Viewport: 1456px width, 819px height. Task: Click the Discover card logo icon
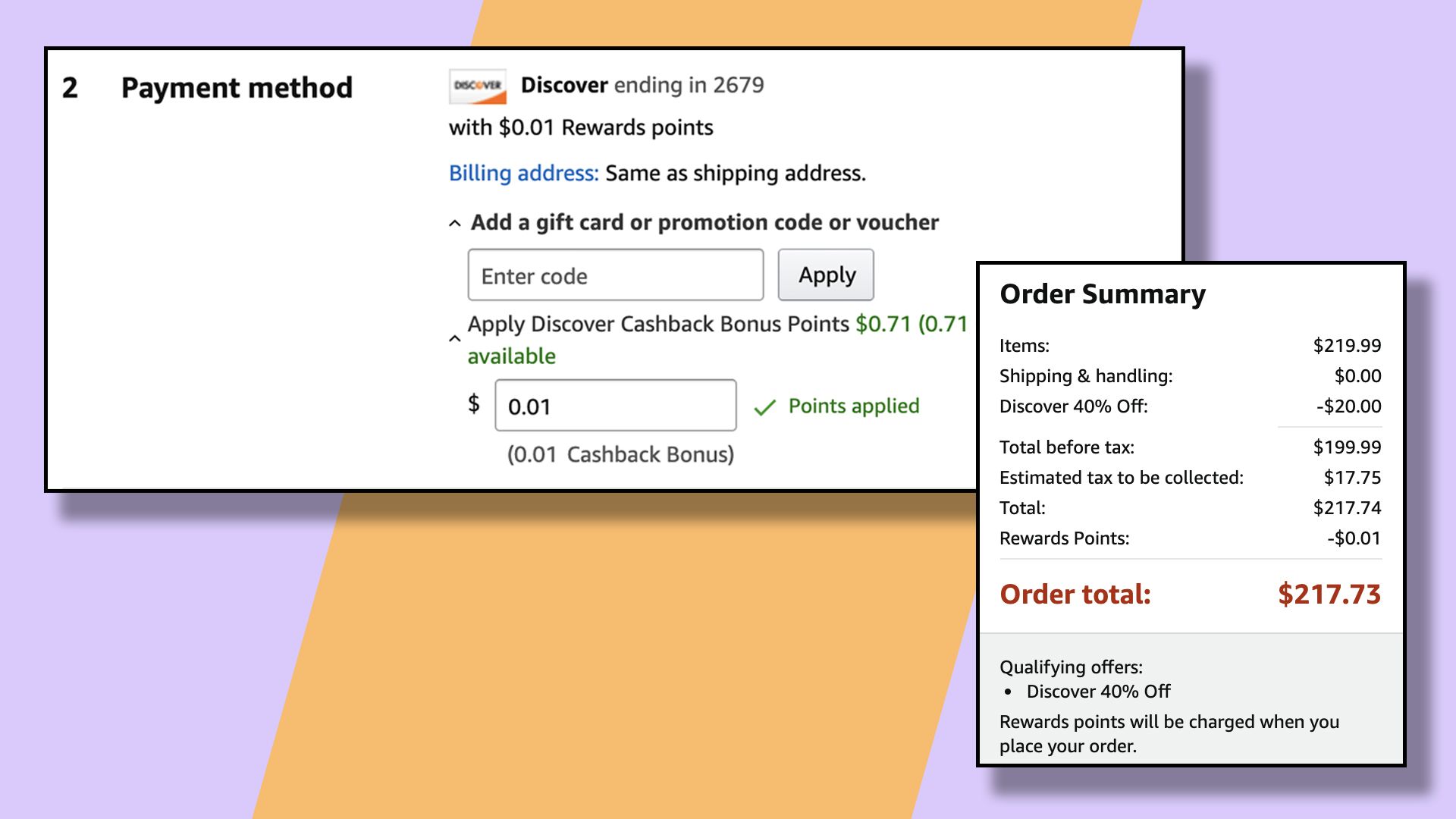[x=478, y=86]
